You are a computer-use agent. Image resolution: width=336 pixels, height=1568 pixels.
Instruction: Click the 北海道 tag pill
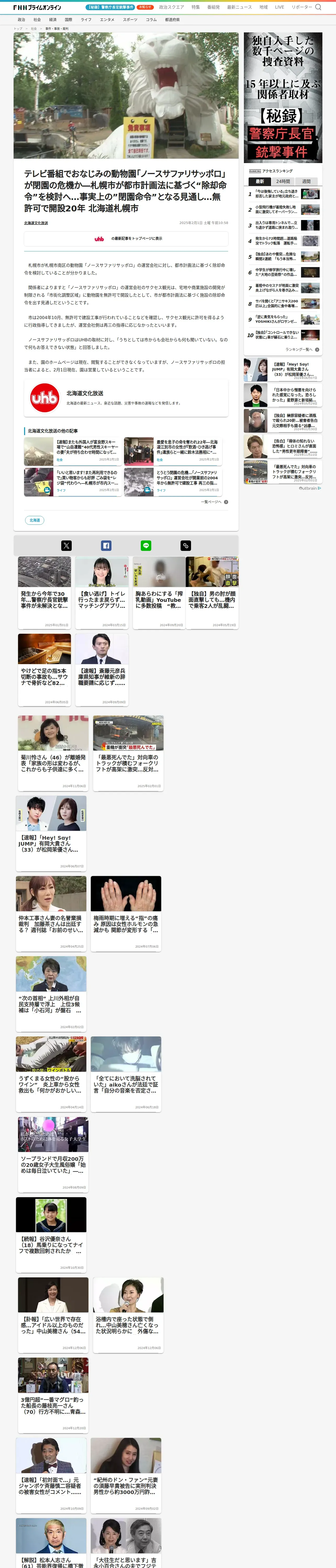35,520
